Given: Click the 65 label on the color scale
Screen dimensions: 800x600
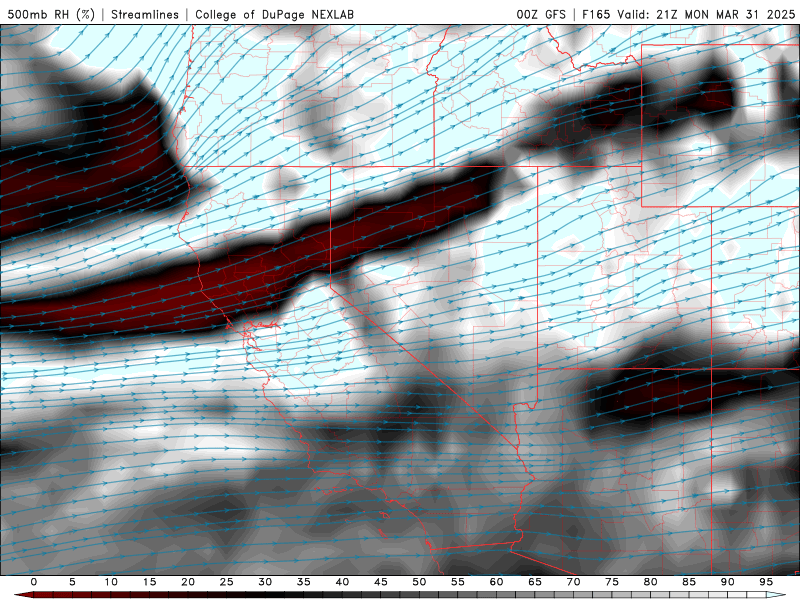Looking at the screenshot, I should pos(535,582).
